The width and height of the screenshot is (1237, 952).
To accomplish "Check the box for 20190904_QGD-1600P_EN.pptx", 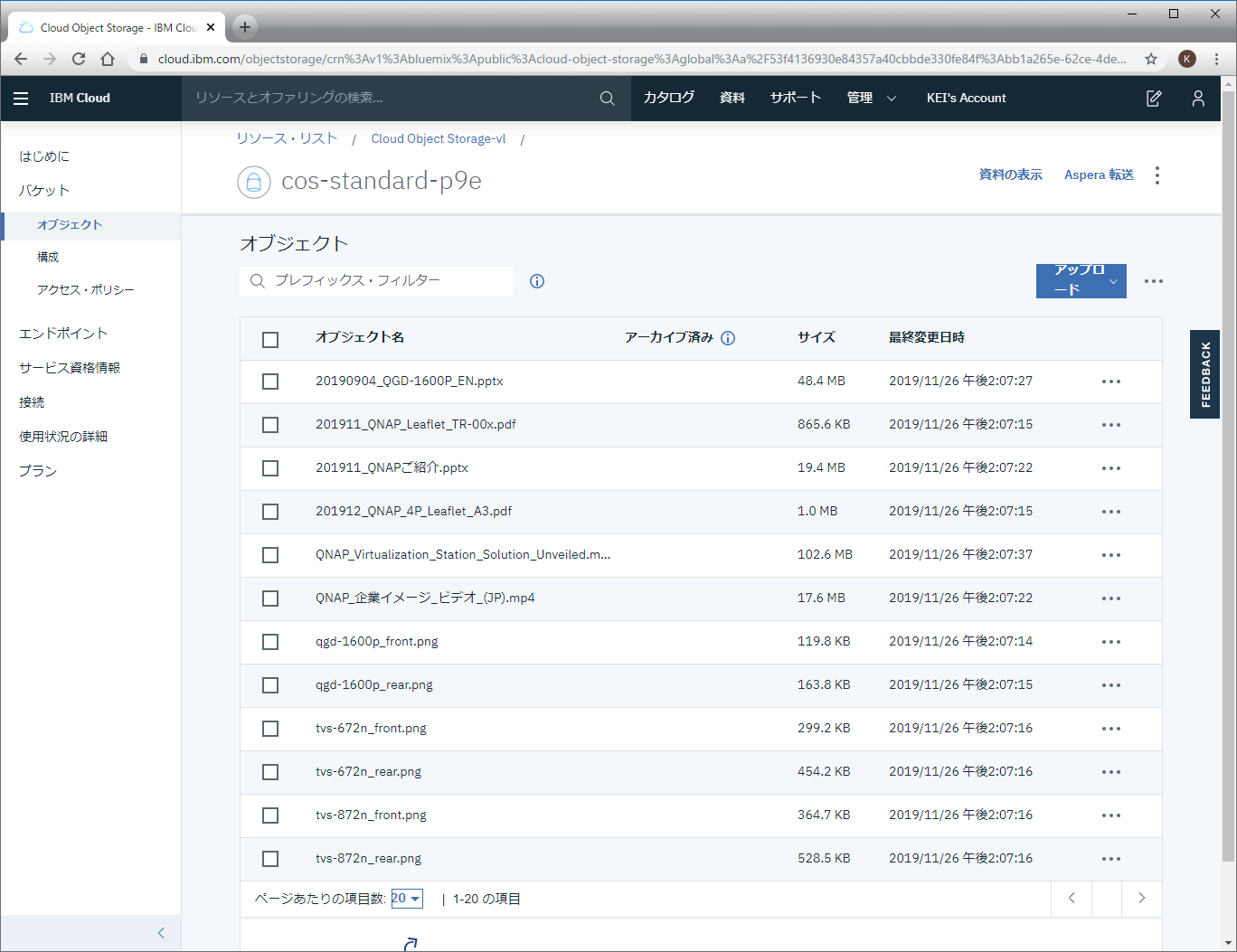I will (x=270, y=382).
